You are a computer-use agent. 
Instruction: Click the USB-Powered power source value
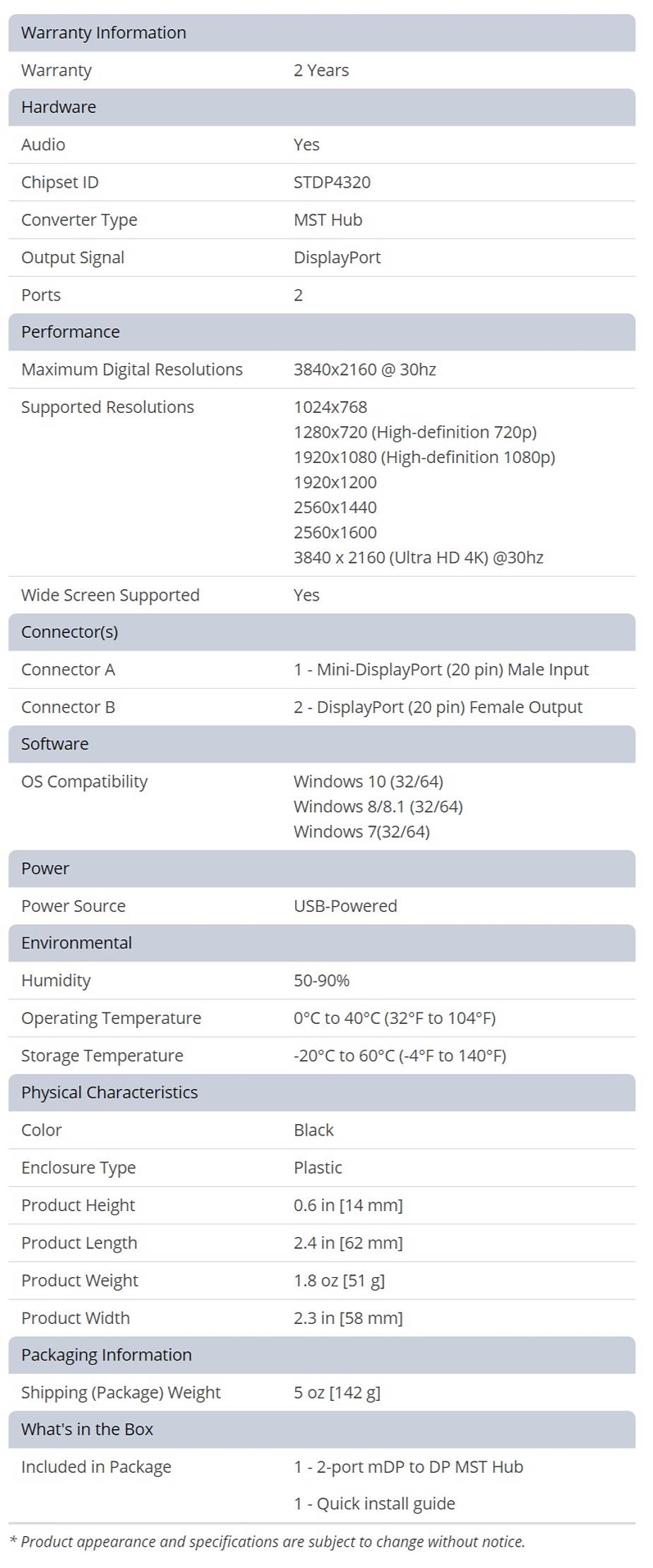[345, 905]
